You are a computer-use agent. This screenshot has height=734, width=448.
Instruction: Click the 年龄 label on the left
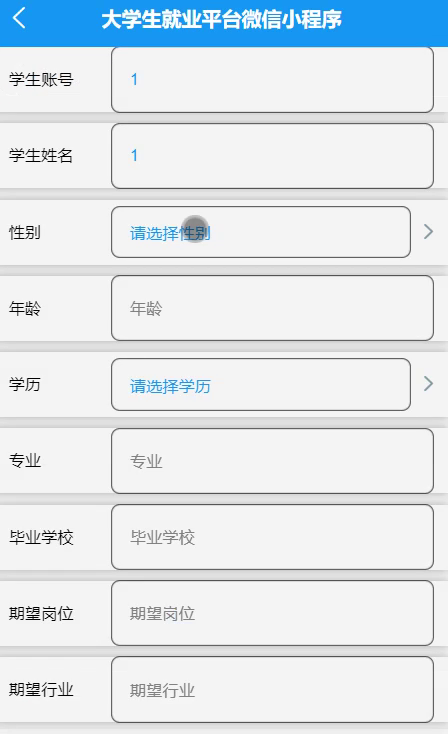point(25,308)
